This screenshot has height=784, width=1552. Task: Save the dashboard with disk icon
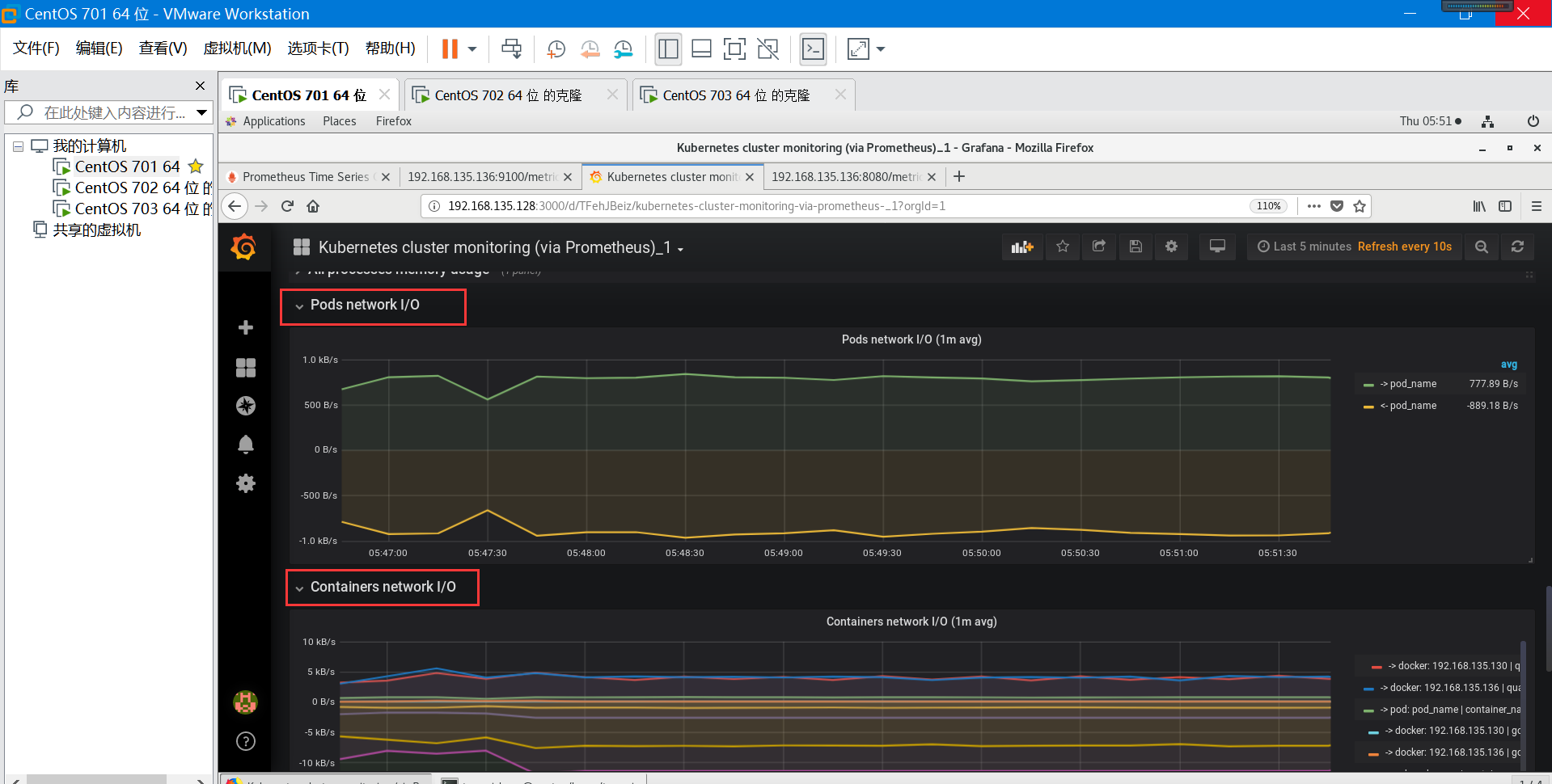pyautogui.click(x=1135, y=247)
